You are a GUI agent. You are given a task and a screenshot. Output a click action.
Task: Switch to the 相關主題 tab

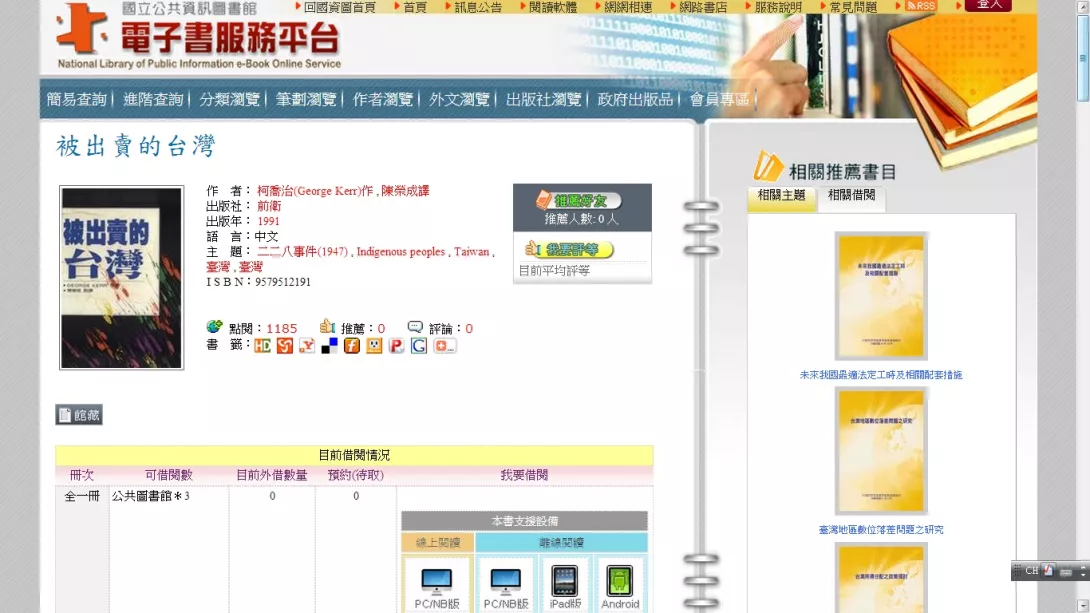click(x=781, y=197)
